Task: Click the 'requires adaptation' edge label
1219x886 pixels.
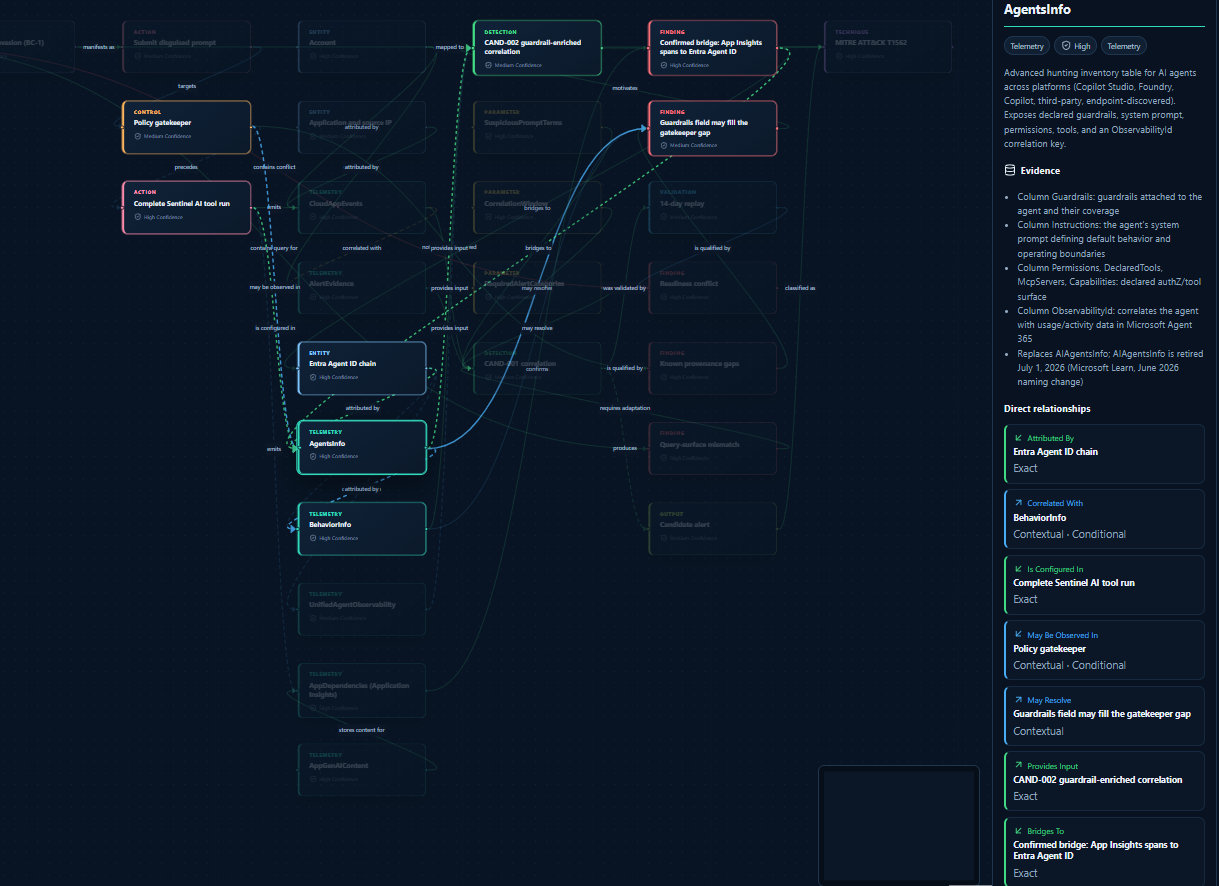Action: [x=625, y=408]
